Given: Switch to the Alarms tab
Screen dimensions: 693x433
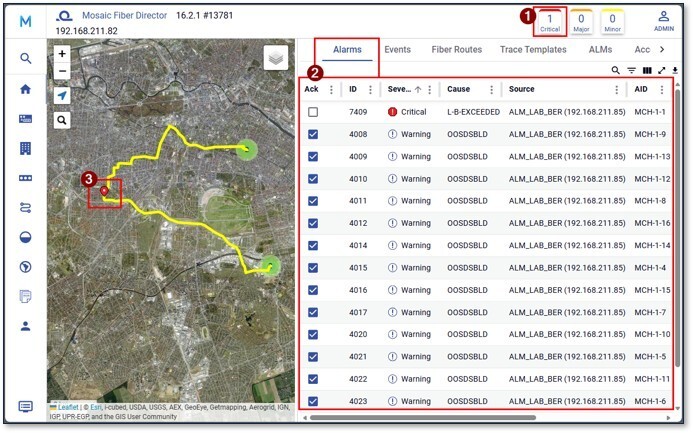Looking at the screenshot, I should coord(347,49).
